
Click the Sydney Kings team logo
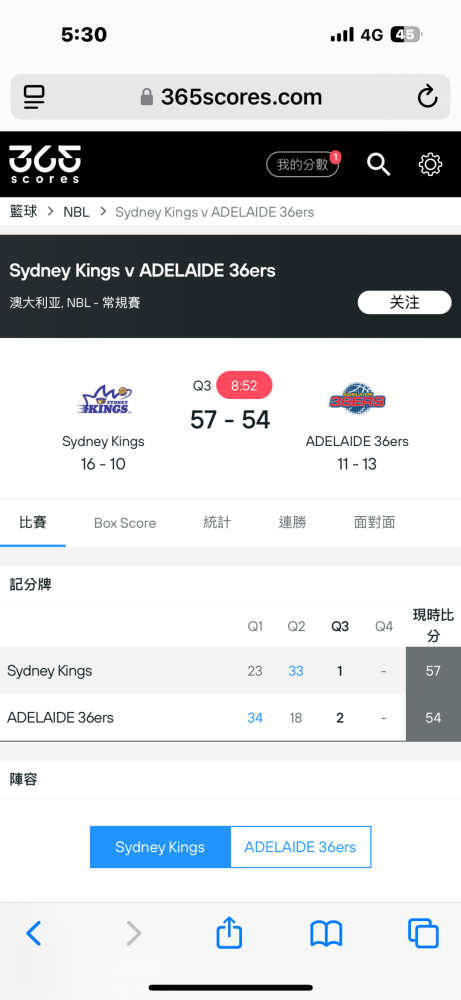(x=104, y=400)
